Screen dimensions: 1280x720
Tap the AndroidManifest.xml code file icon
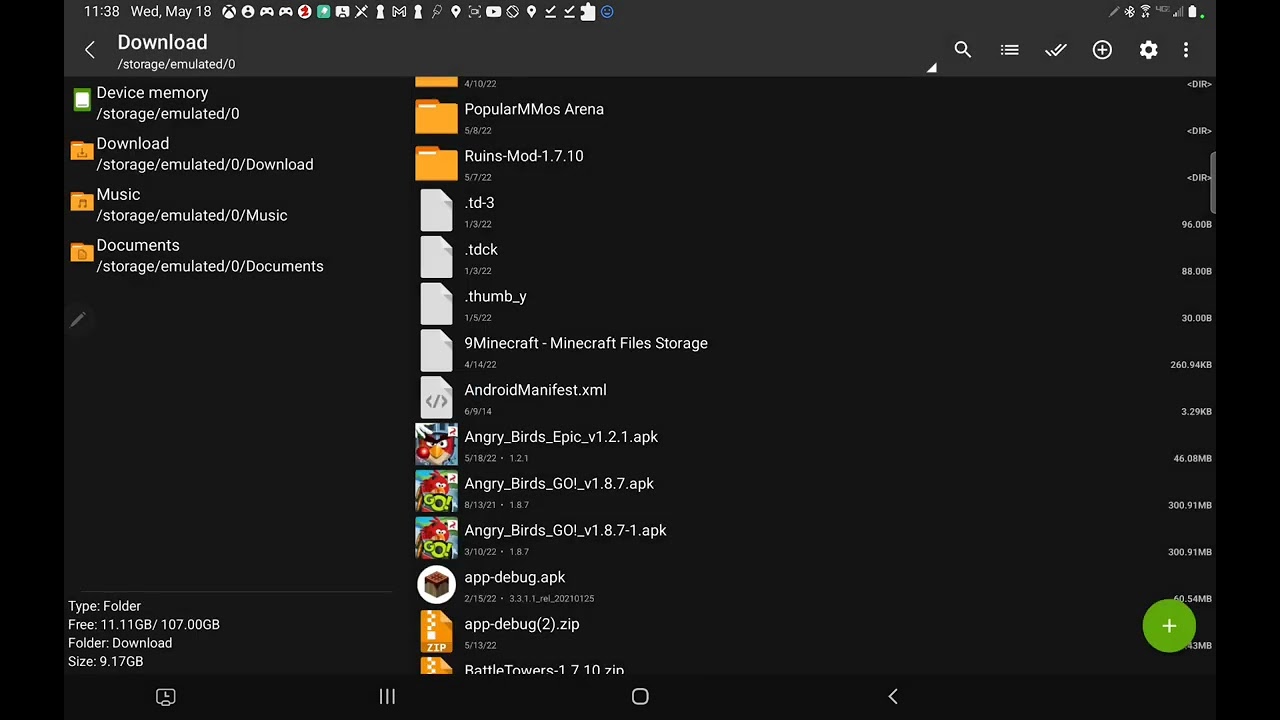436,399
